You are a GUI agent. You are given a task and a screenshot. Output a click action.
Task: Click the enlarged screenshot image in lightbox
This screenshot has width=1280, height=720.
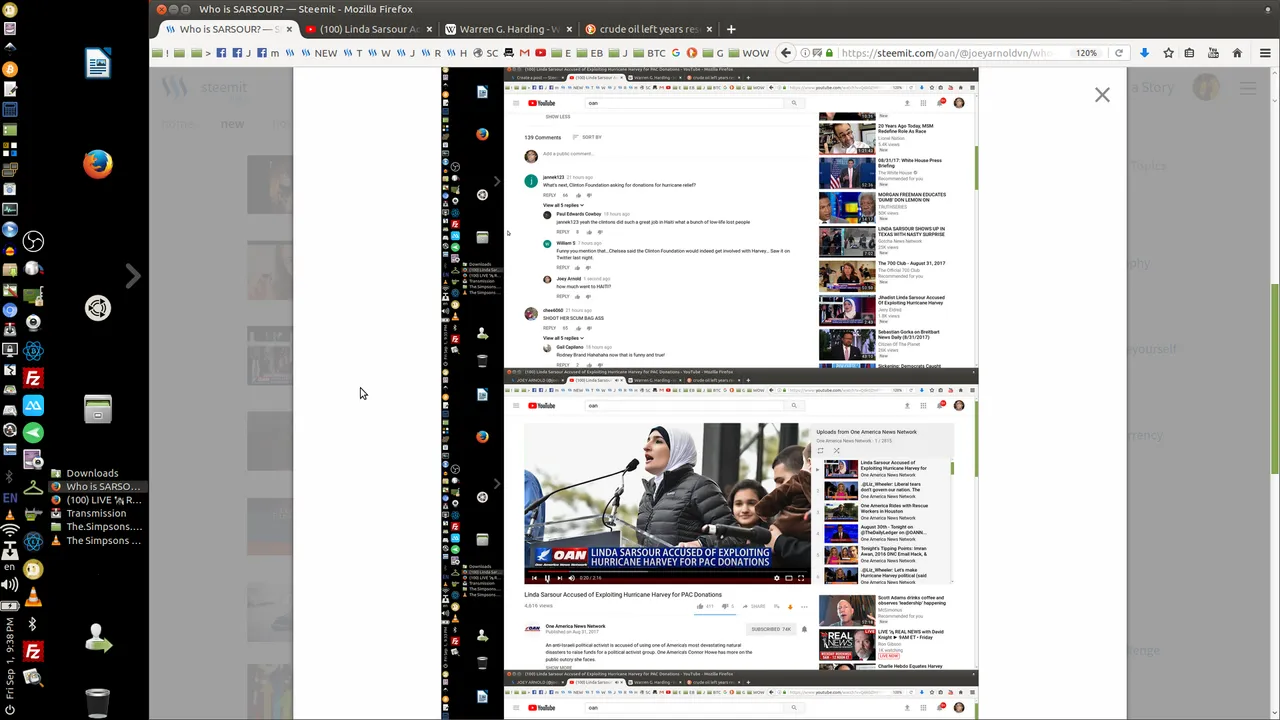click(x=710, y=392)
